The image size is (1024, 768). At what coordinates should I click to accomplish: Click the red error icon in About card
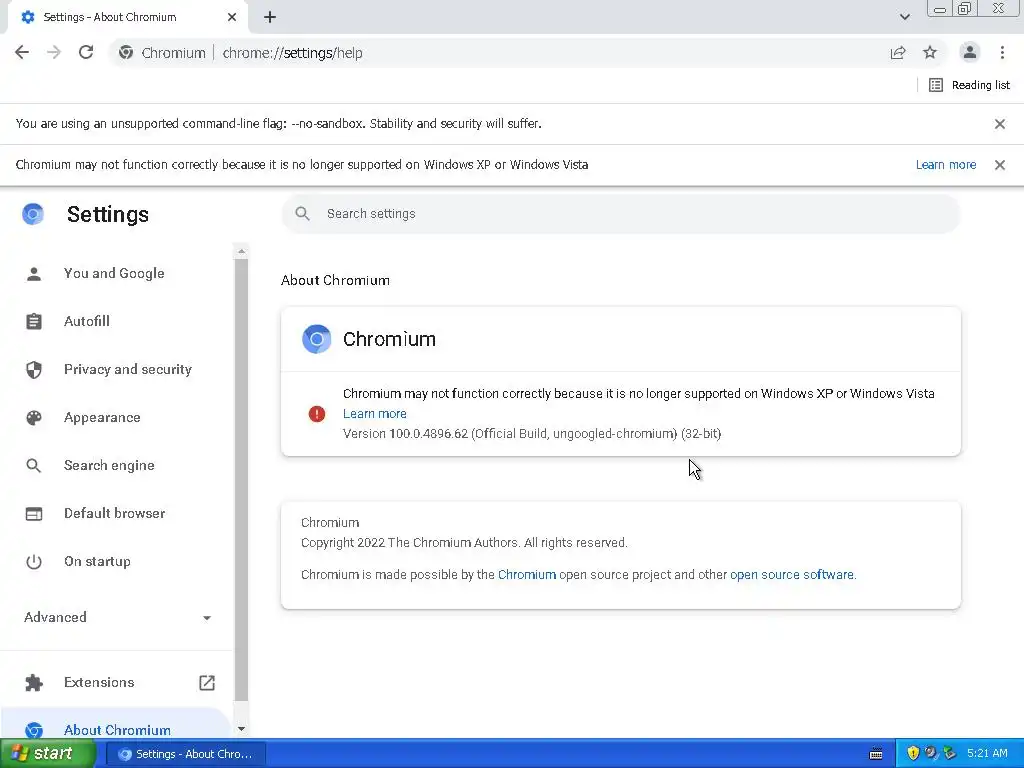(x=317, y=413)
